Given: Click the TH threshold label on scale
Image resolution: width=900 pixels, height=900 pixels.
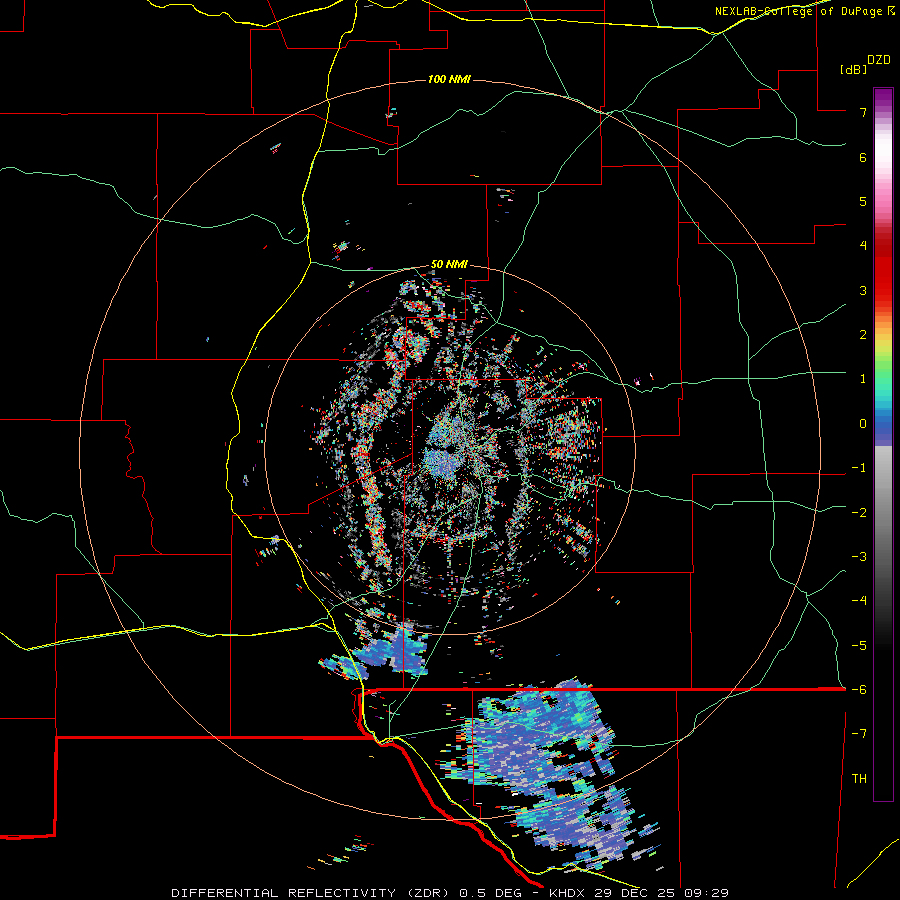Looking at the screenshot, I should click(x=859, y=778).
